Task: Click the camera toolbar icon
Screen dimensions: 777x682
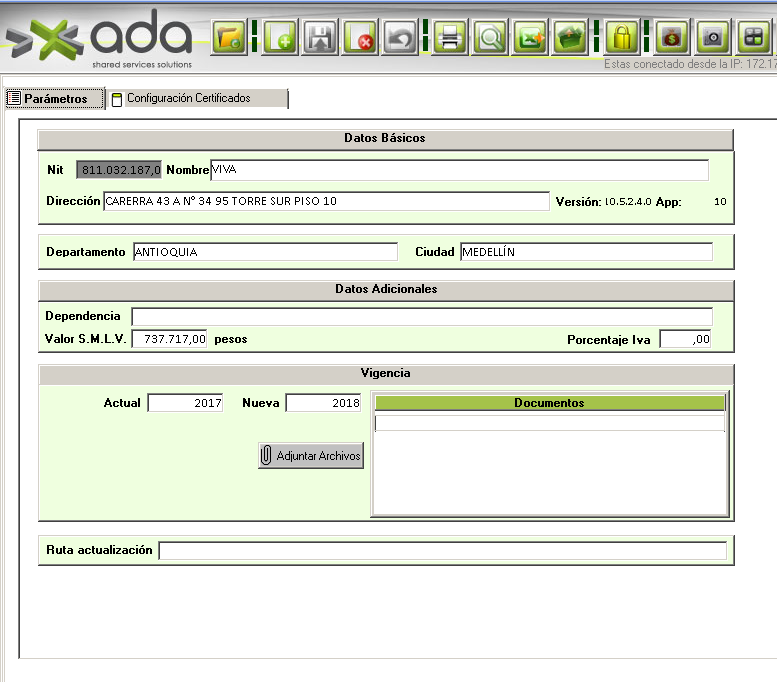Action: [x=713, y=38]
